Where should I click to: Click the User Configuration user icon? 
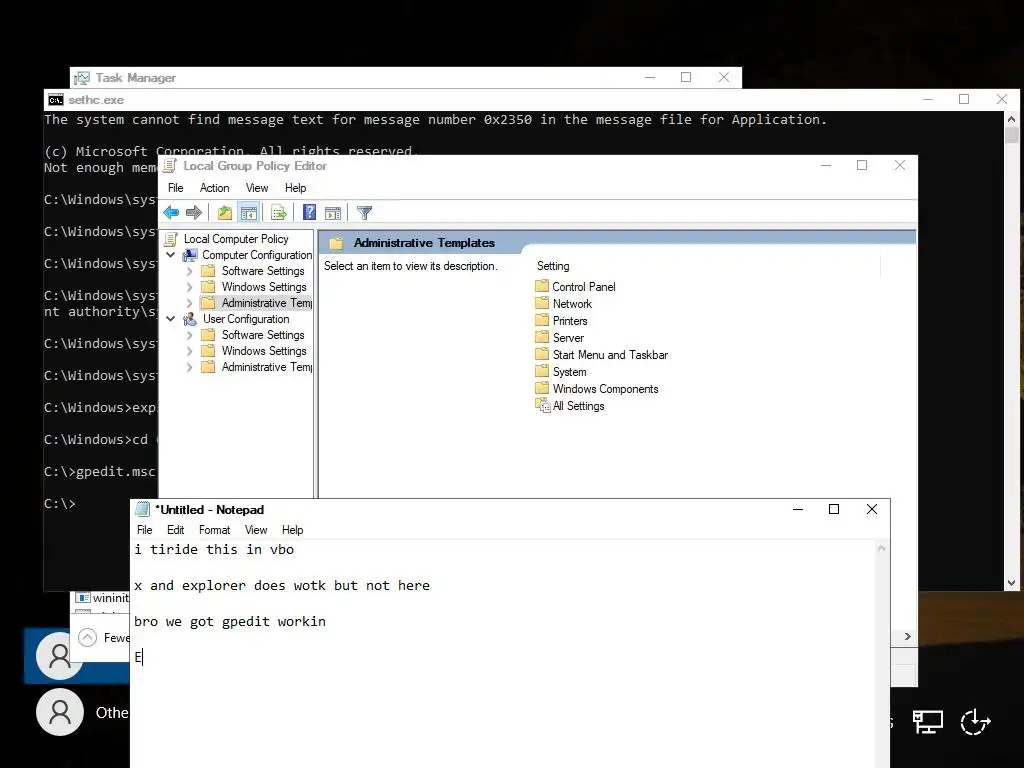coord(190,319)
